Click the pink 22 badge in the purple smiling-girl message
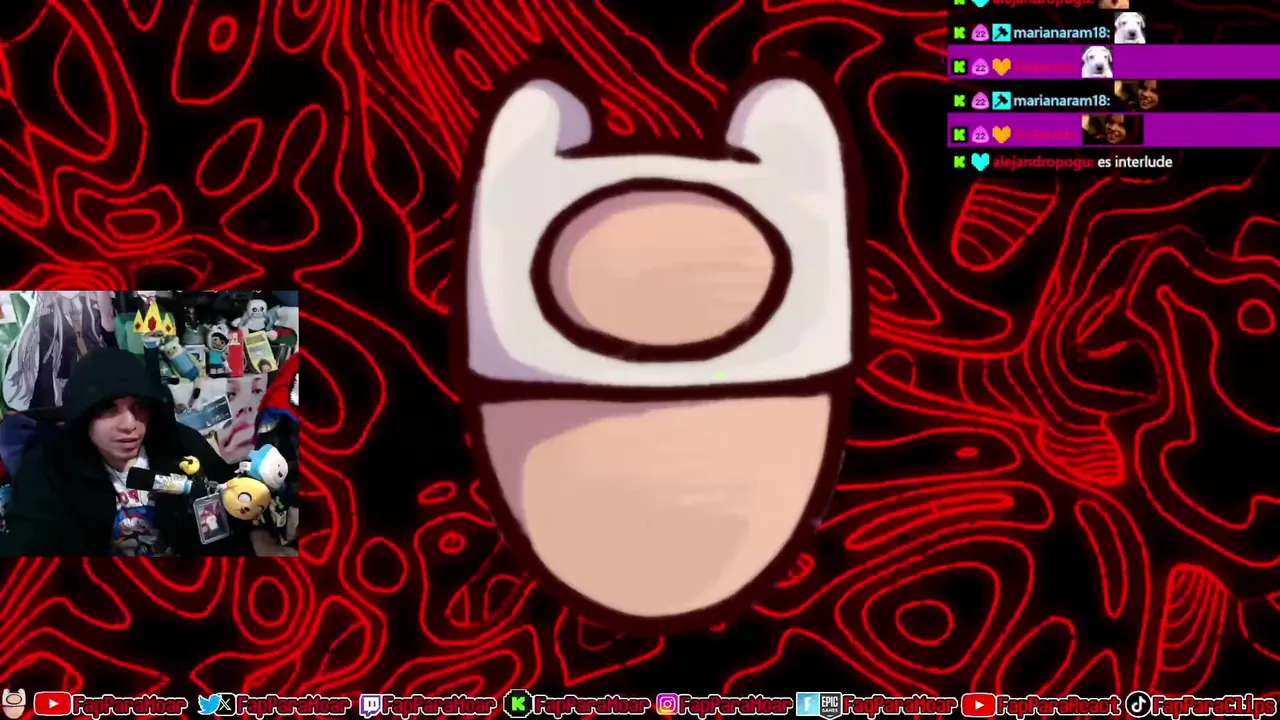The image size is (1280, 720). coord(980,135)
